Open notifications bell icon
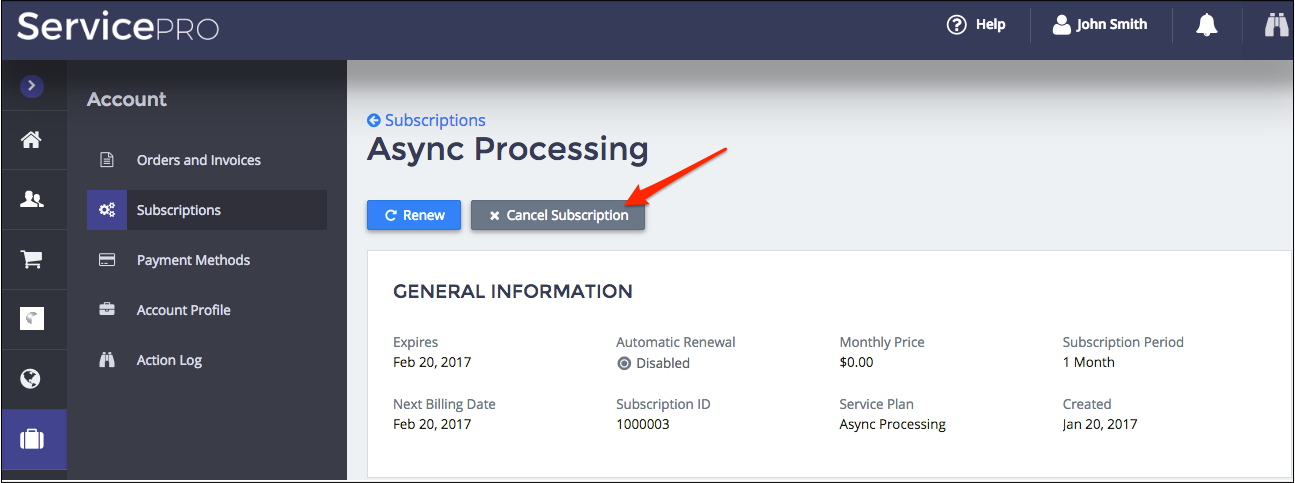This screenshot has width=1295, height=483. click(x=1207, y=26)
